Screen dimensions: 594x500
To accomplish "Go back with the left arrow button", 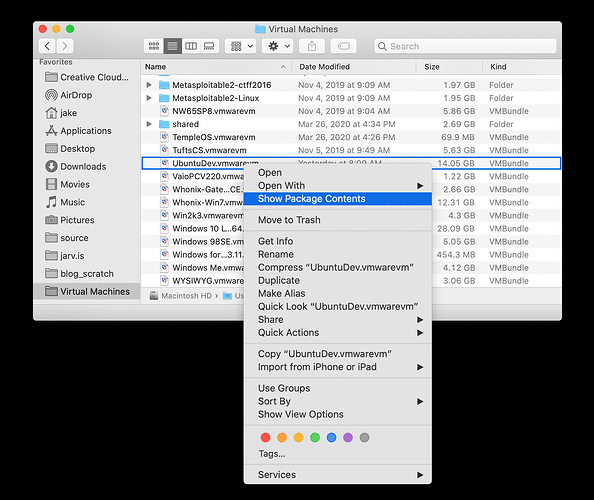I will (47, 46).
